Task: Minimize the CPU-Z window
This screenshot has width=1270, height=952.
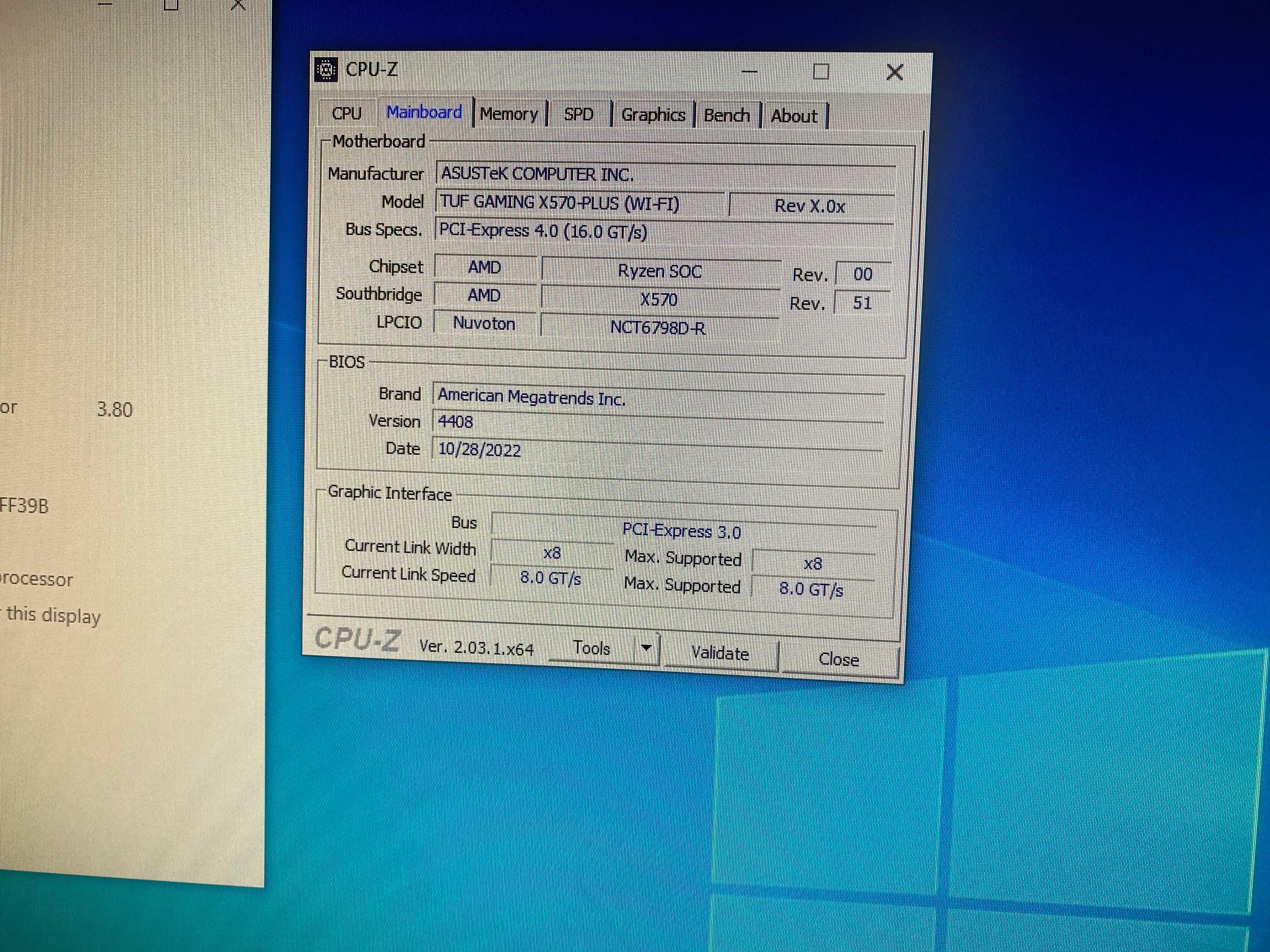Action: coord(750,71)
